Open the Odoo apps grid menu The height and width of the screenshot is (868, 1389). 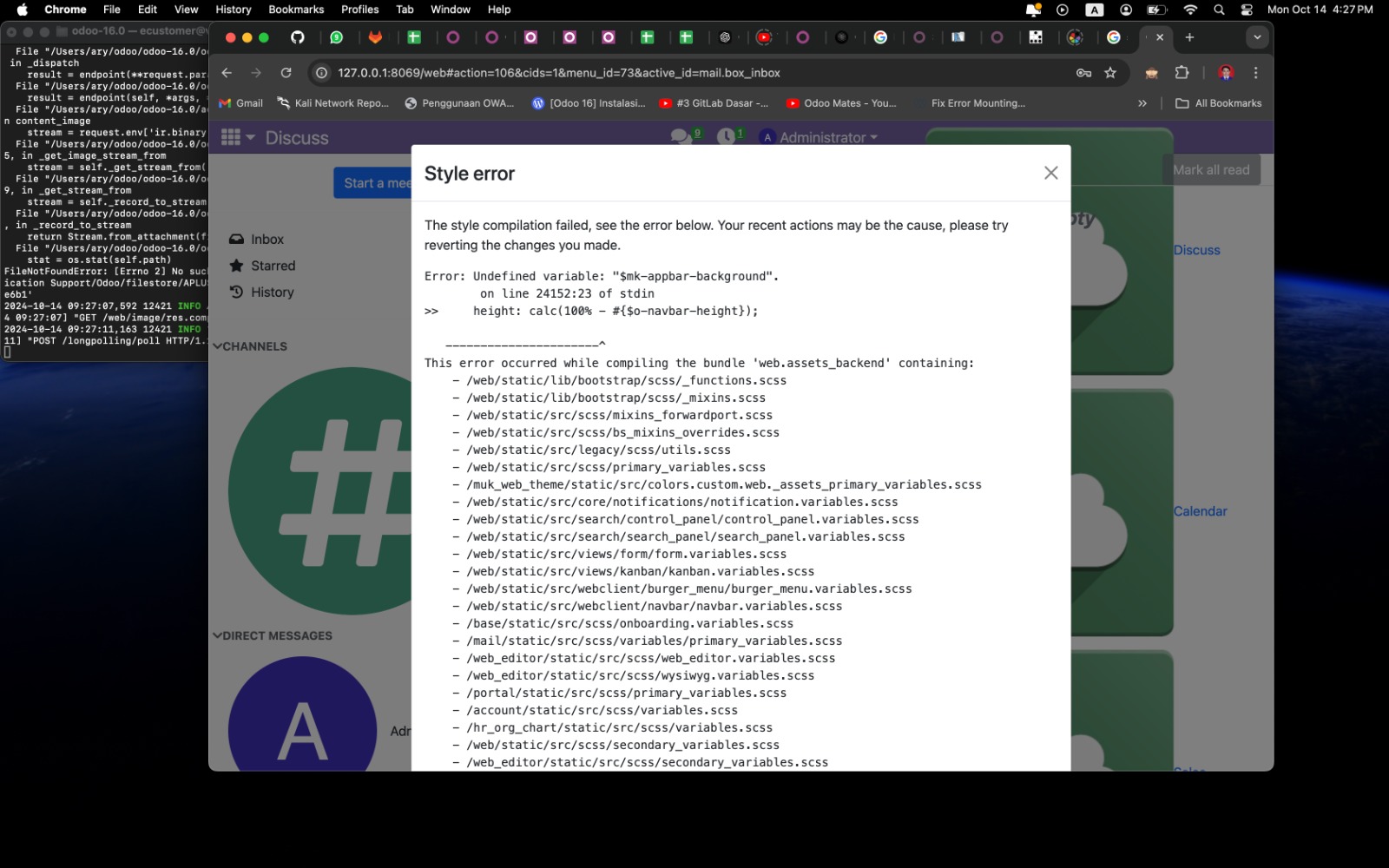(x=231, y=137)
